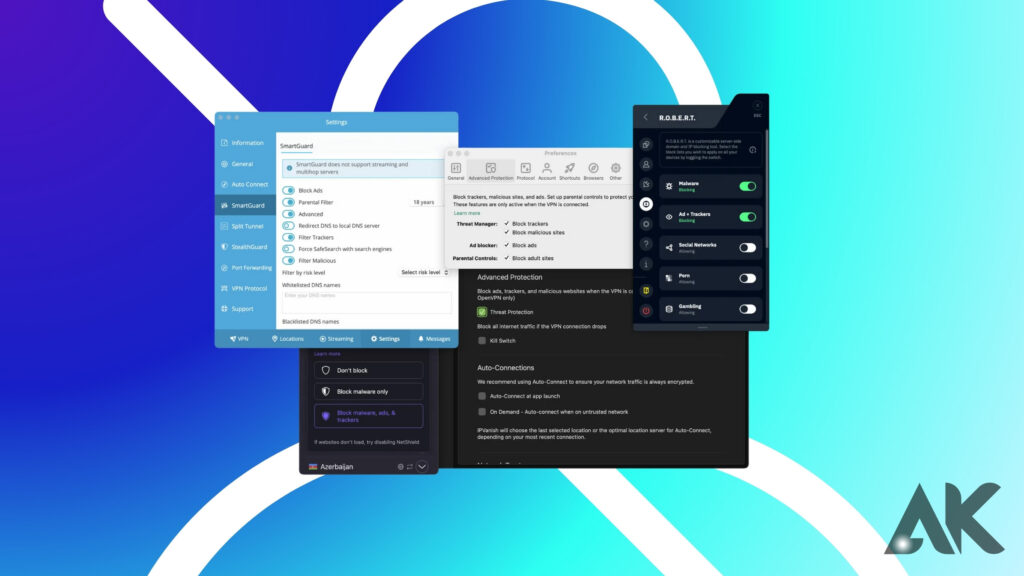
Task: Enable the Porn blocking toggle
Action: [x=748, y=278]
